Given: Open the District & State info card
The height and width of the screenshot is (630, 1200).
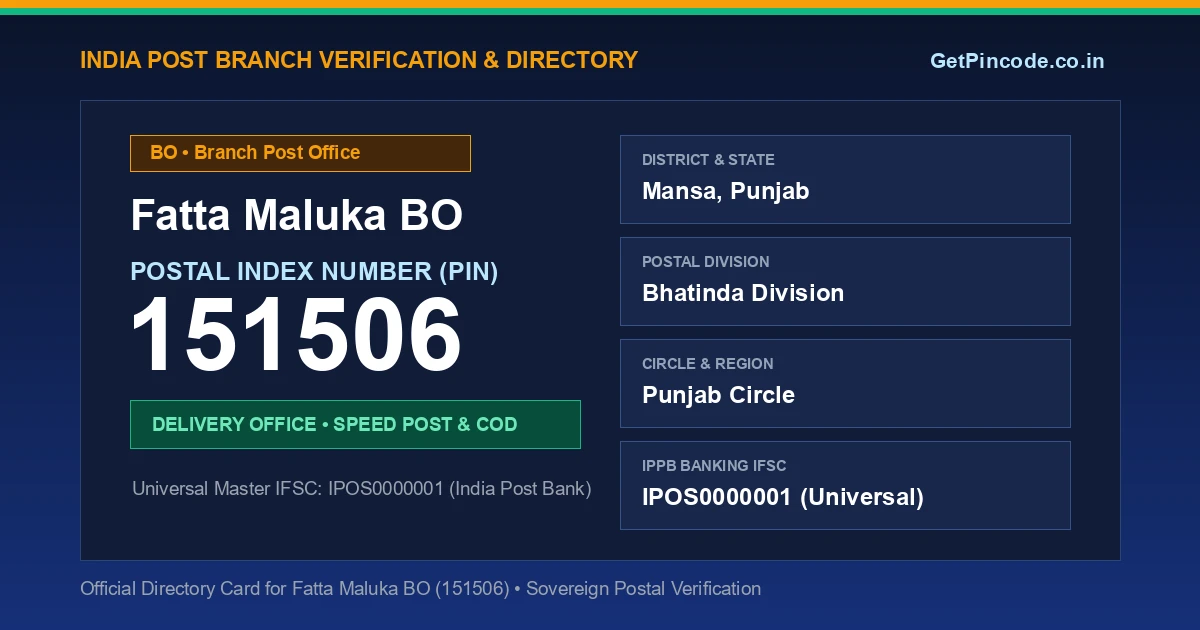Looking at the screenshot, I should (x=845, y=179).
